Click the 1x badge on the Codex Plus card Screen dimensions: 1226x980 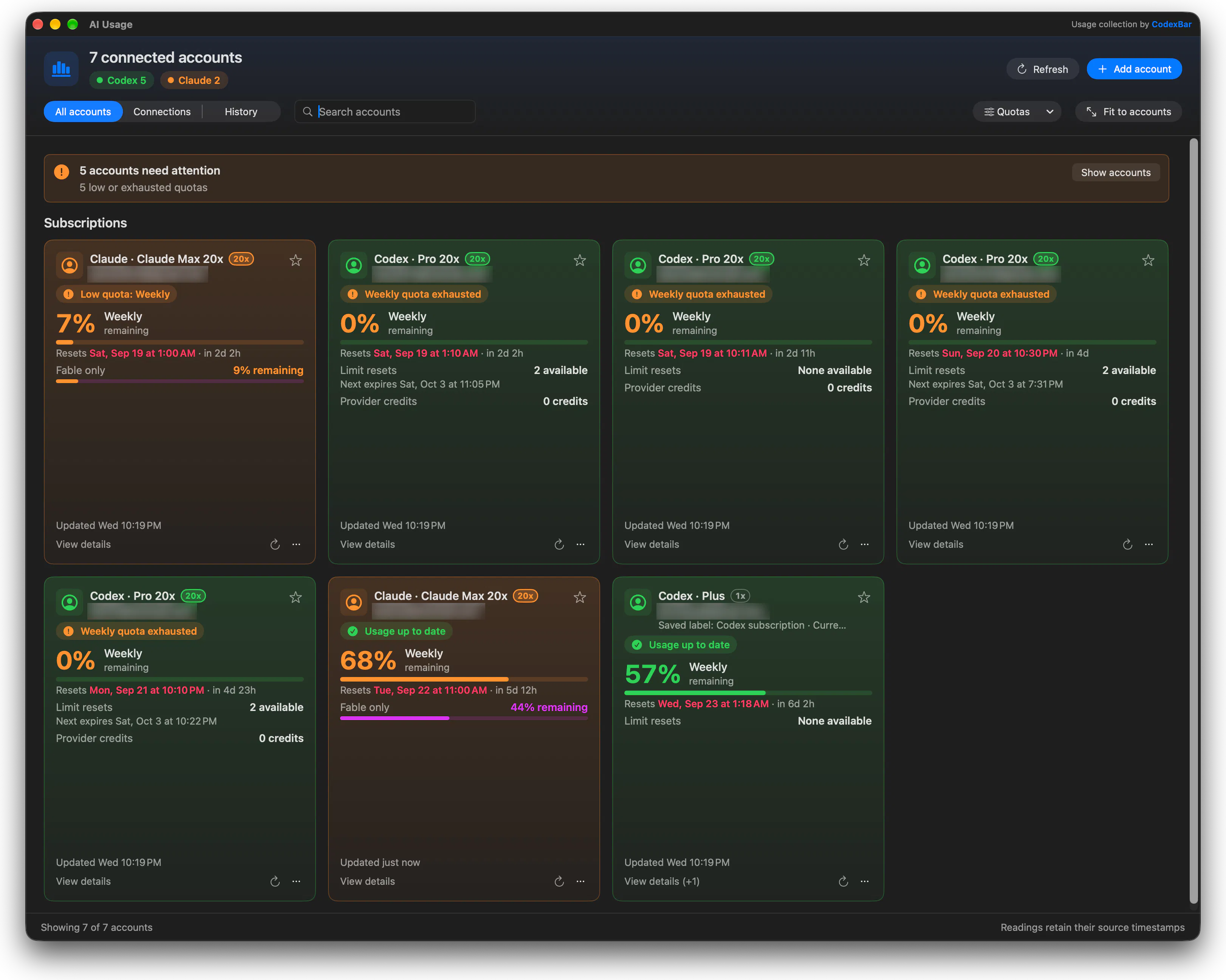pyautogui.click(x=740, y=596)
